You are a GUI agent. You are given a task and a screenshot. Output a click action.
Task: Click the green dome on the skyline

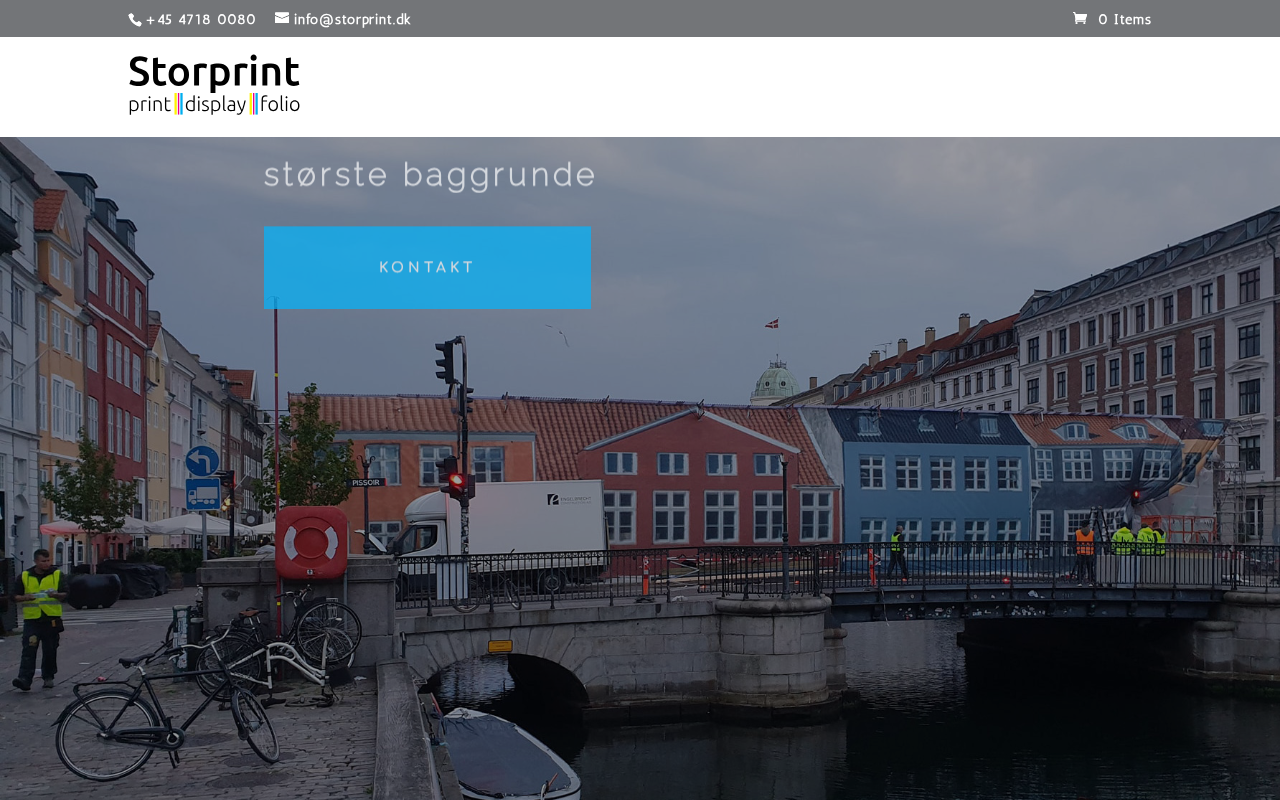click(x=775, y=382)
